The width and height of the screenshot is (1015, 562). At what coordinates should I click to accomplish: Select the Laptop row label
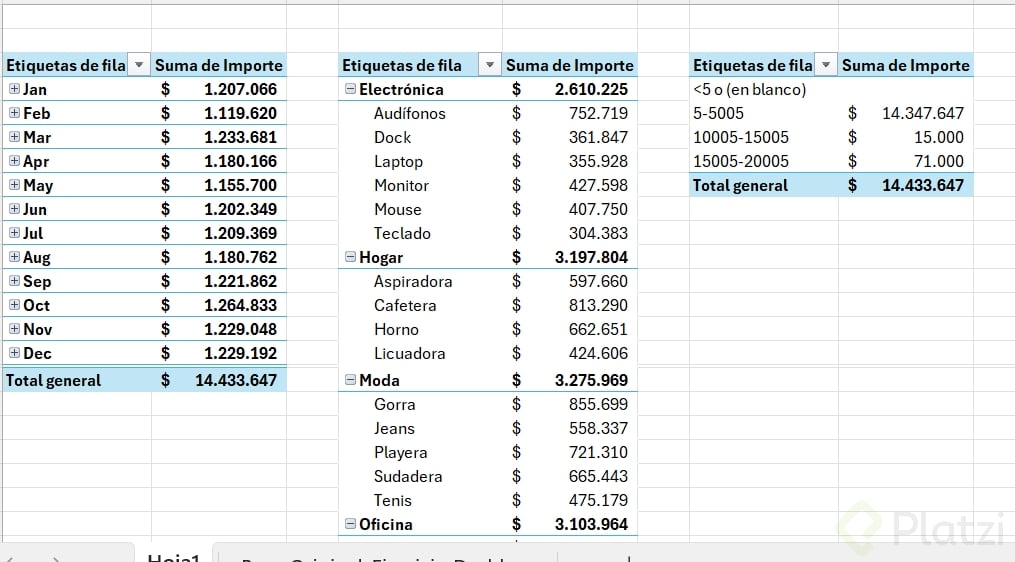[x=398, y=161]
